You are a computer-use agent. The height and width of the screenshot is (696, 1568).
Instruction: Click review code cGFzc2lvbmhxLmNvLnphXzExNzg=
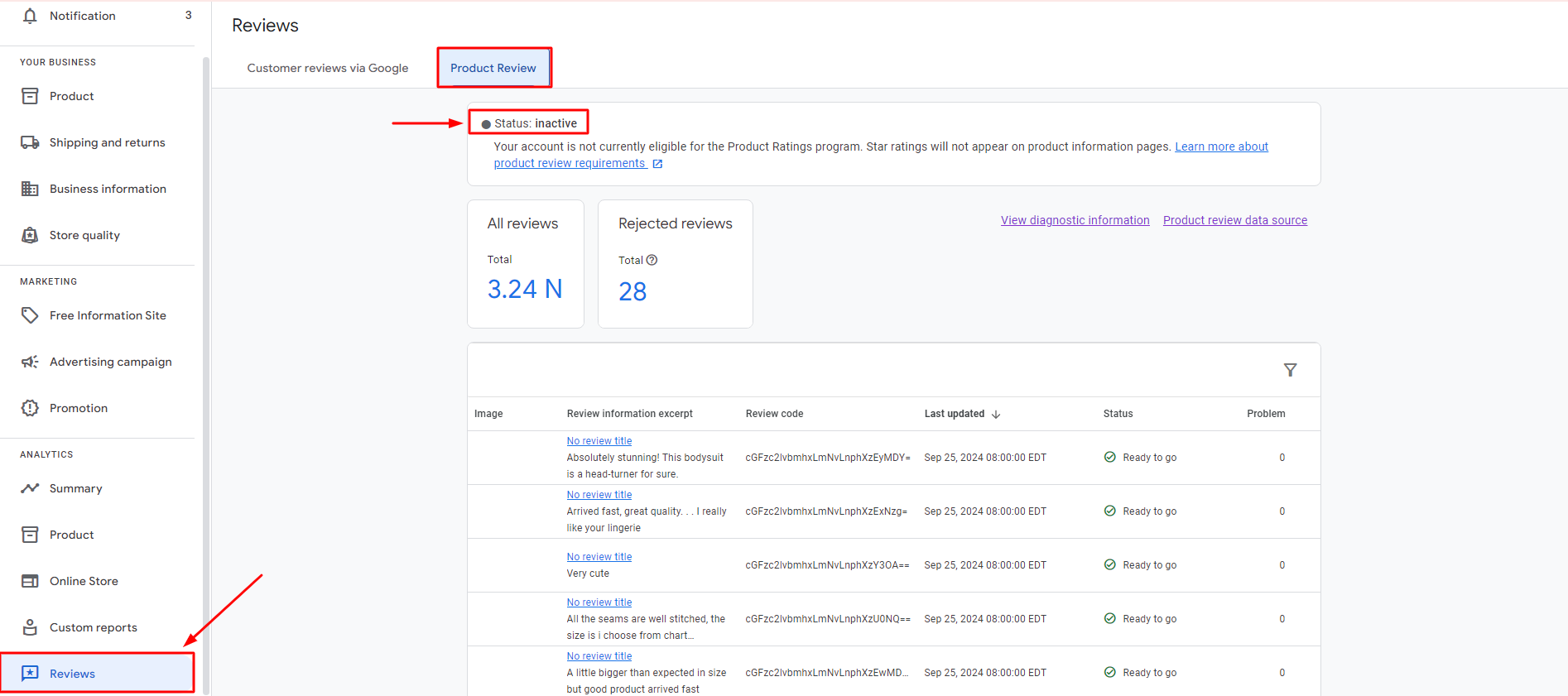pyautogui.click(x=826, y=511)
